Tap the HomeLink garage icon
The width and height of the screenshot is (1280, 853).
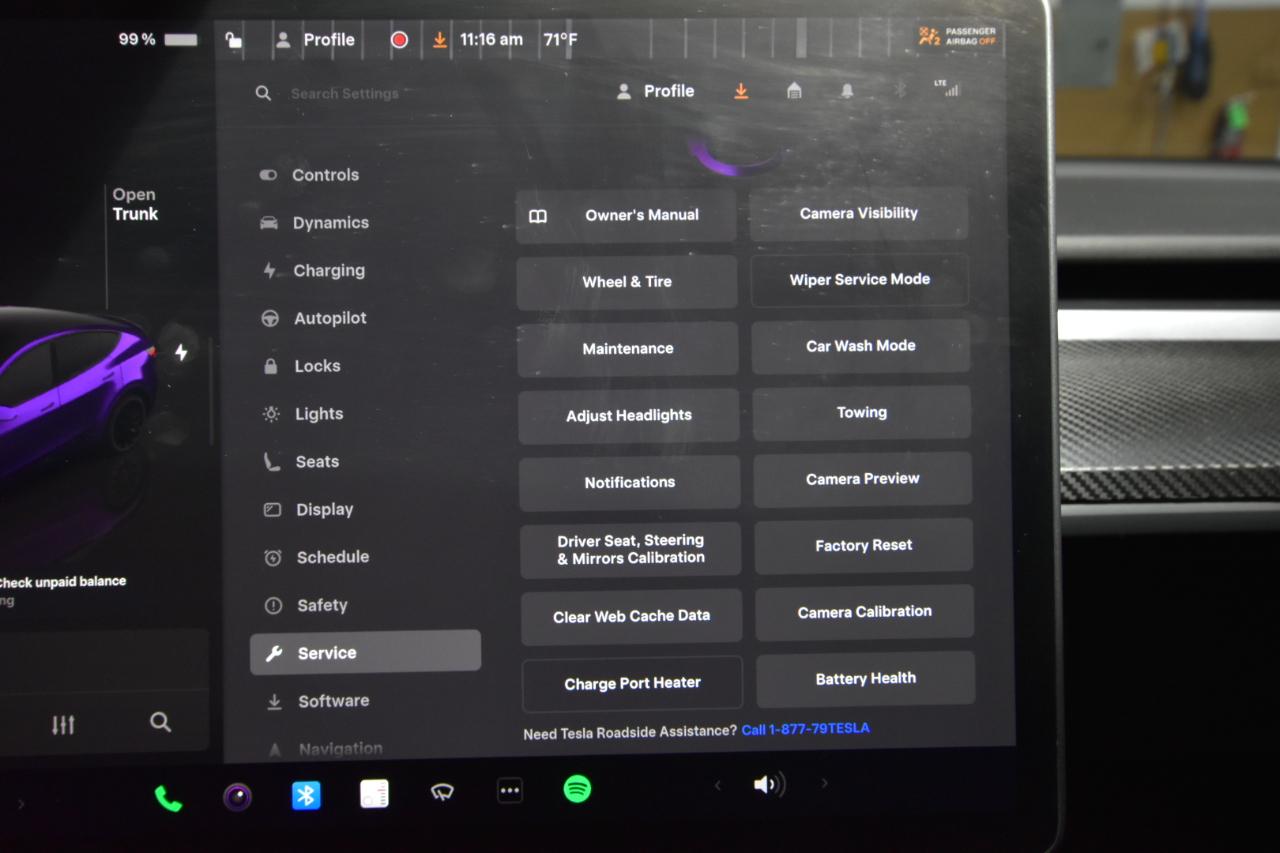794,91
